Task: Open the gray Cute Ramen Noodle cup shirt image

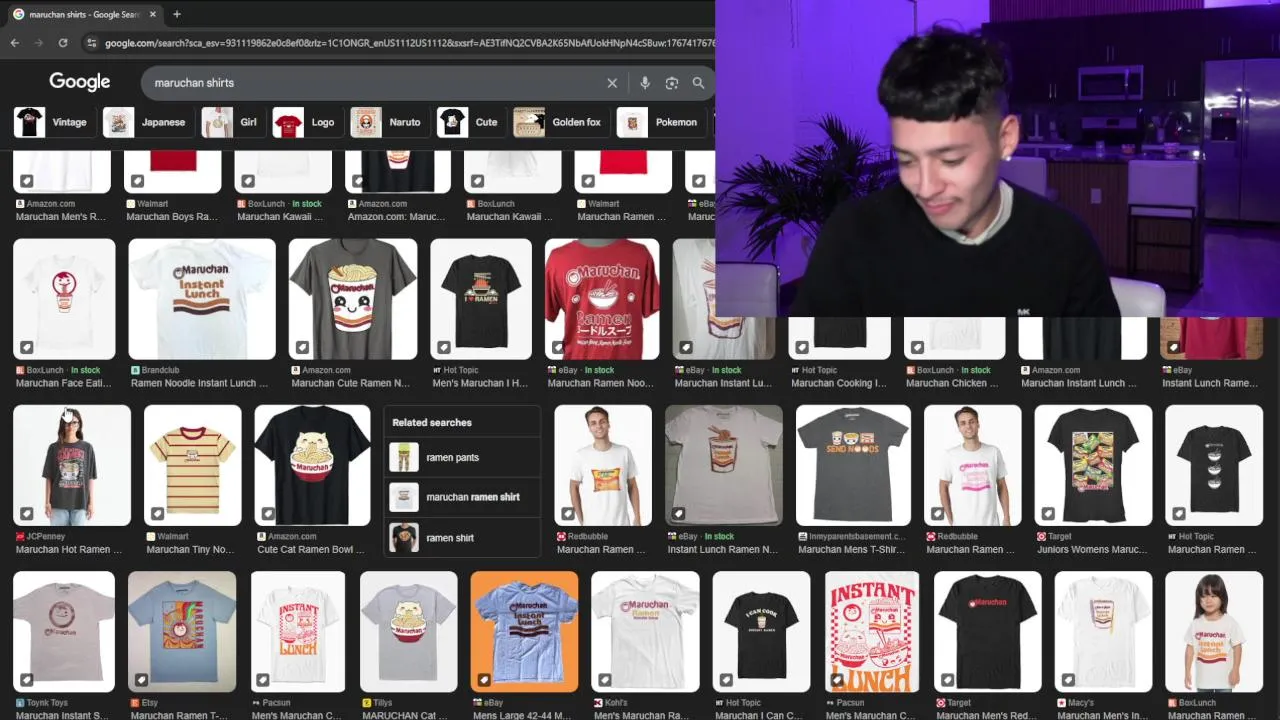Action: point(353,299)
